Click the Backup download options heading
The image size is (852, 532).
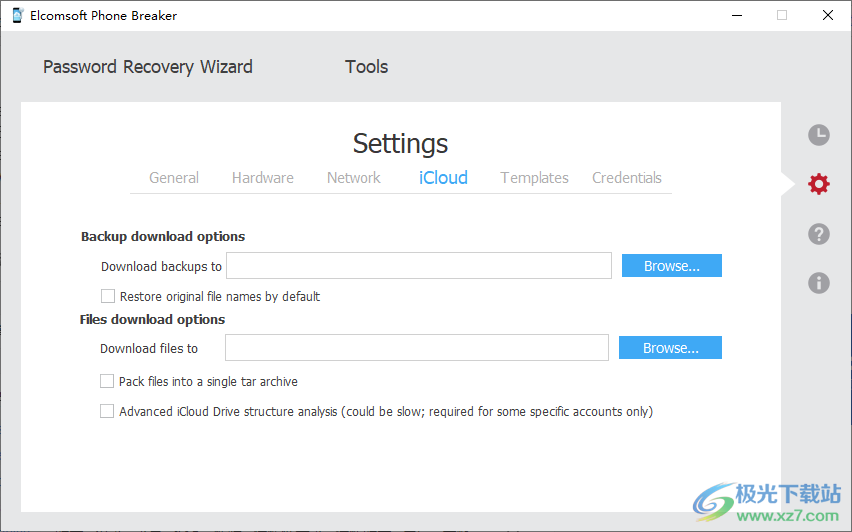(x=163, y=236)
